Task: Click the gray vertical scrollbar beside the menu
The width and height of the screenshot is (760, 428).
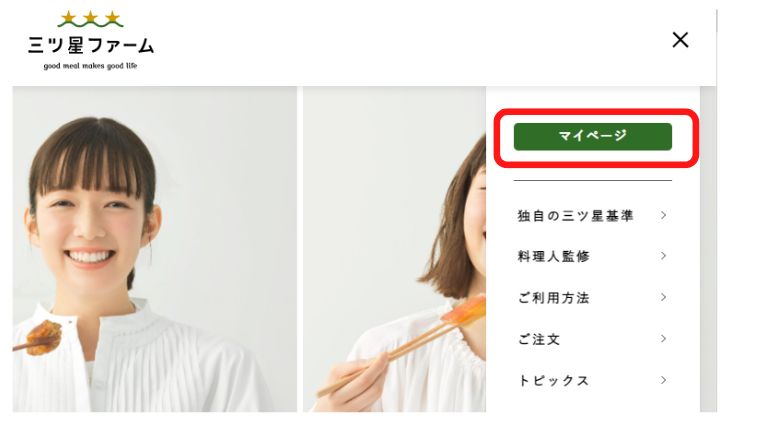Action: pyautogui.click(x=708, y=249)
